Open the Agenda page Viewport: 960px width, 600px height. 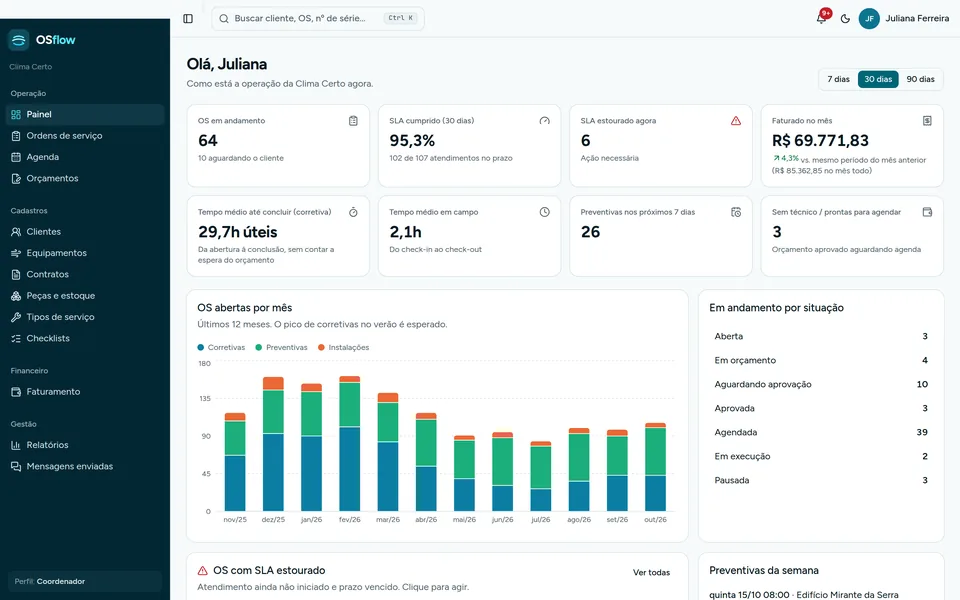tap(85, 157)
